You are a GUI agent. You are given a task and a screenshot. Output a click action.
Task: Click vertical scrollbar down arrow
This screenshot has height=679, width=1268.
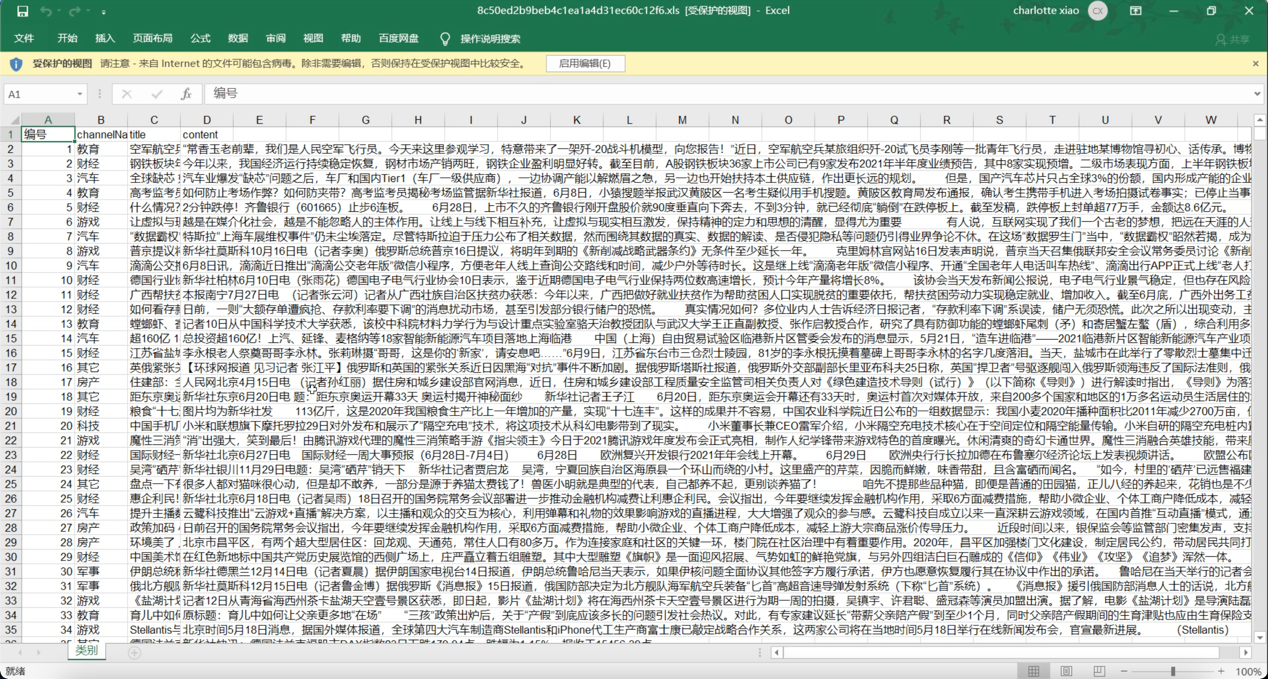[1259, 637]
